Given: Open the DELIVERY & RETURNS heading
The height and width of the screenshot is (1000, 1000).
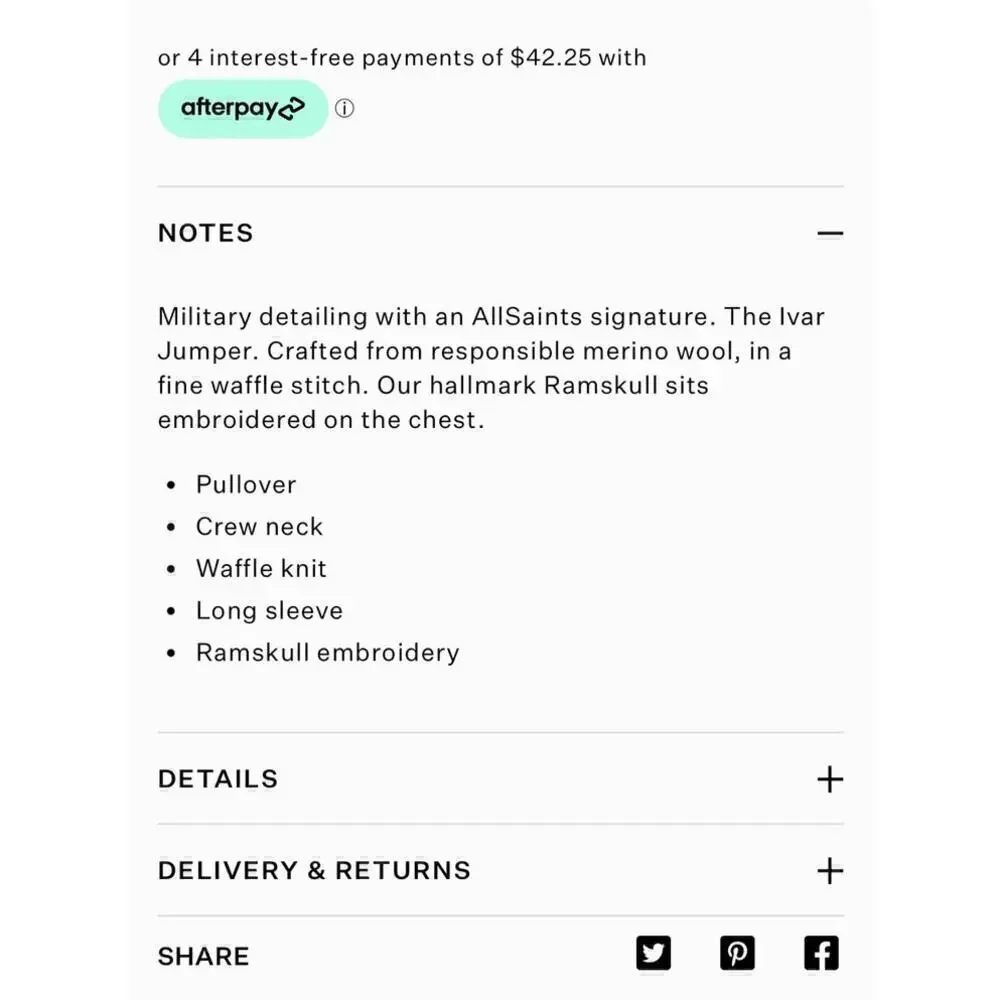Looking at the screenshot, I should point(314,871).
